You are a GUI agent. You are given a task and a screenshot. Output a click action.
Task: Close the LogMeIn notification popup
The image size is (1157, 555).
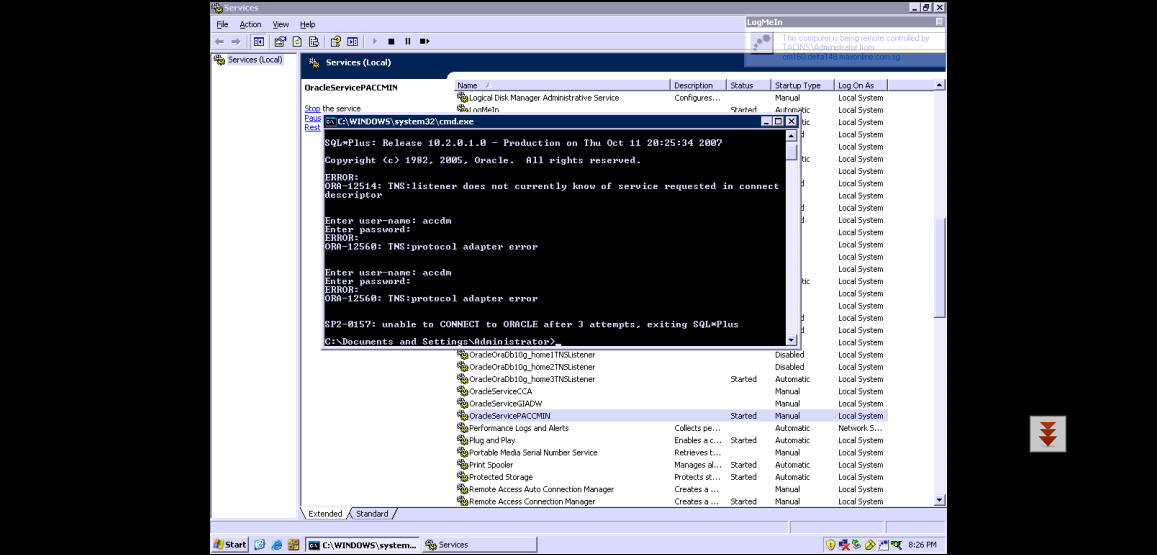(x=939, y=22)
